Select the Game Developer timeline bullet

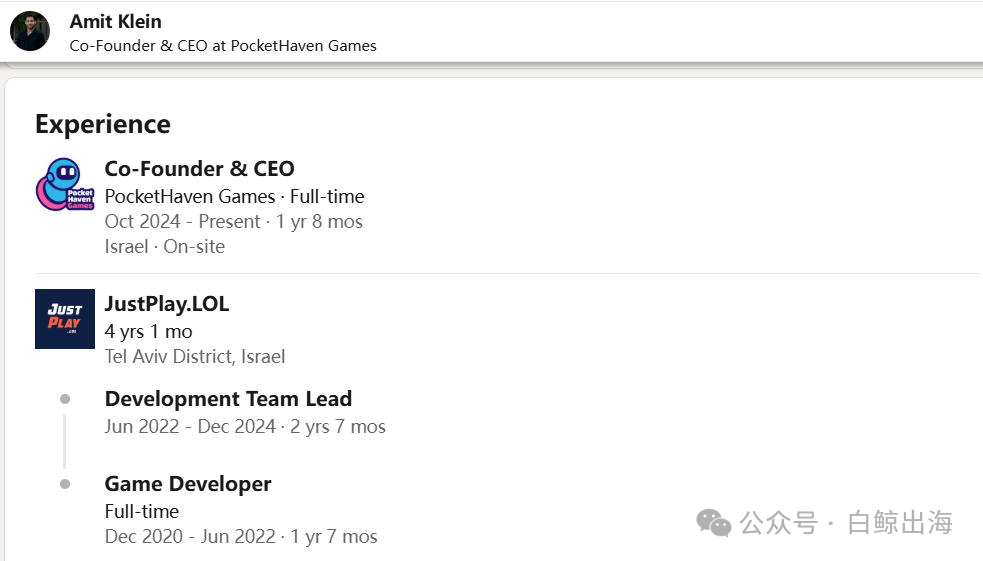pyautogui.click(x=65, y=484)
